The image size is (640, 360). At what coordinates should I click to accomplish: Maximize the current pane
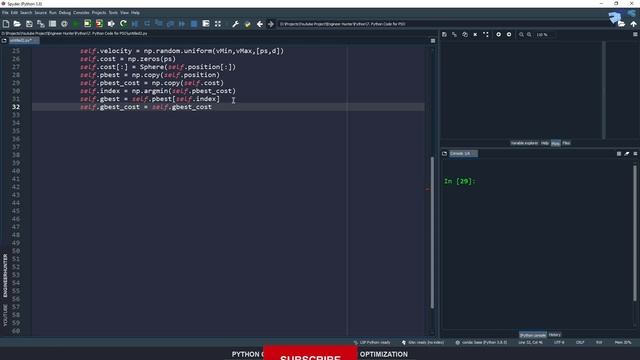click(x=206, y=24)
